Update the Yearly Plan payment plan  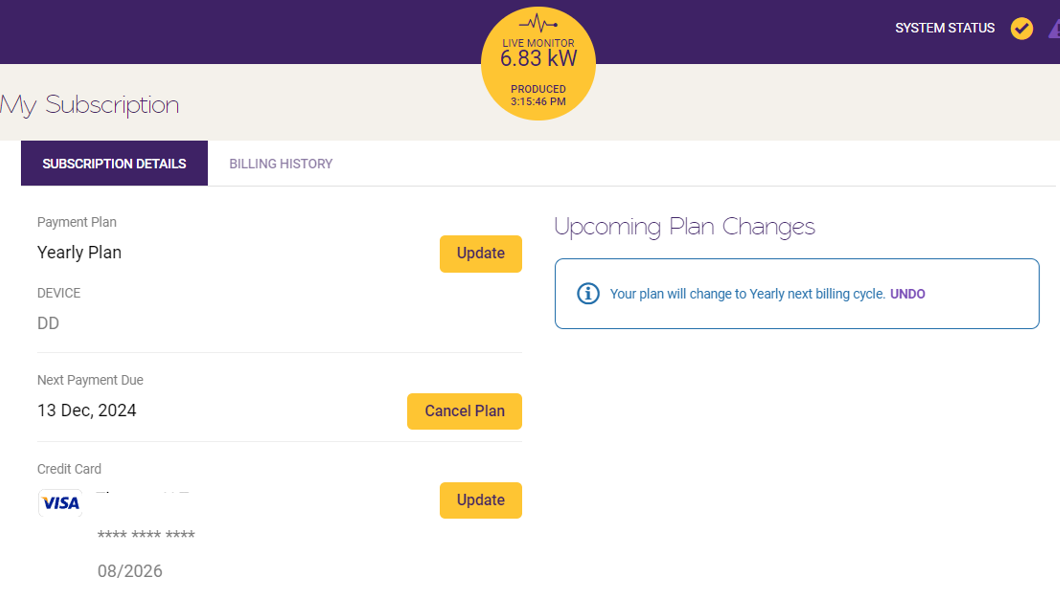click(480, 253)
